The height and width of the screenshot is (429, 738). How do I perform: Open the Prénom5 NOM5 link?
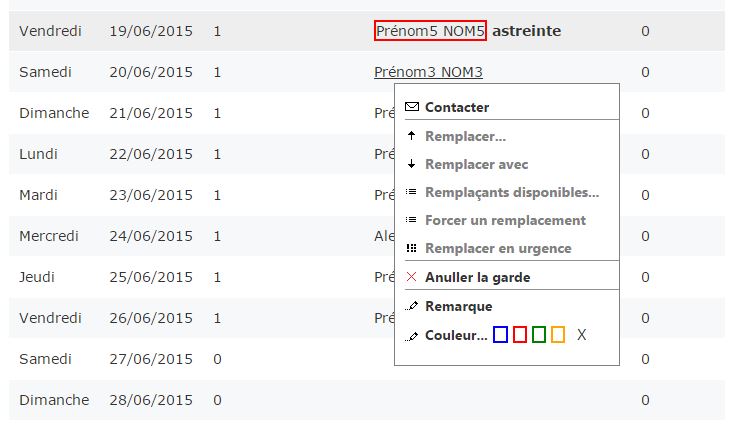click(x=430, y=31)
